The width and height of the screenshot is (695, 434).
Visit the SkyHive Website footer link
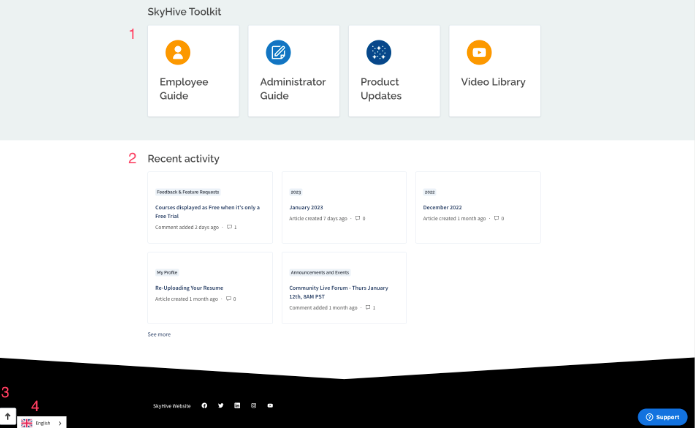coord(172,406)
